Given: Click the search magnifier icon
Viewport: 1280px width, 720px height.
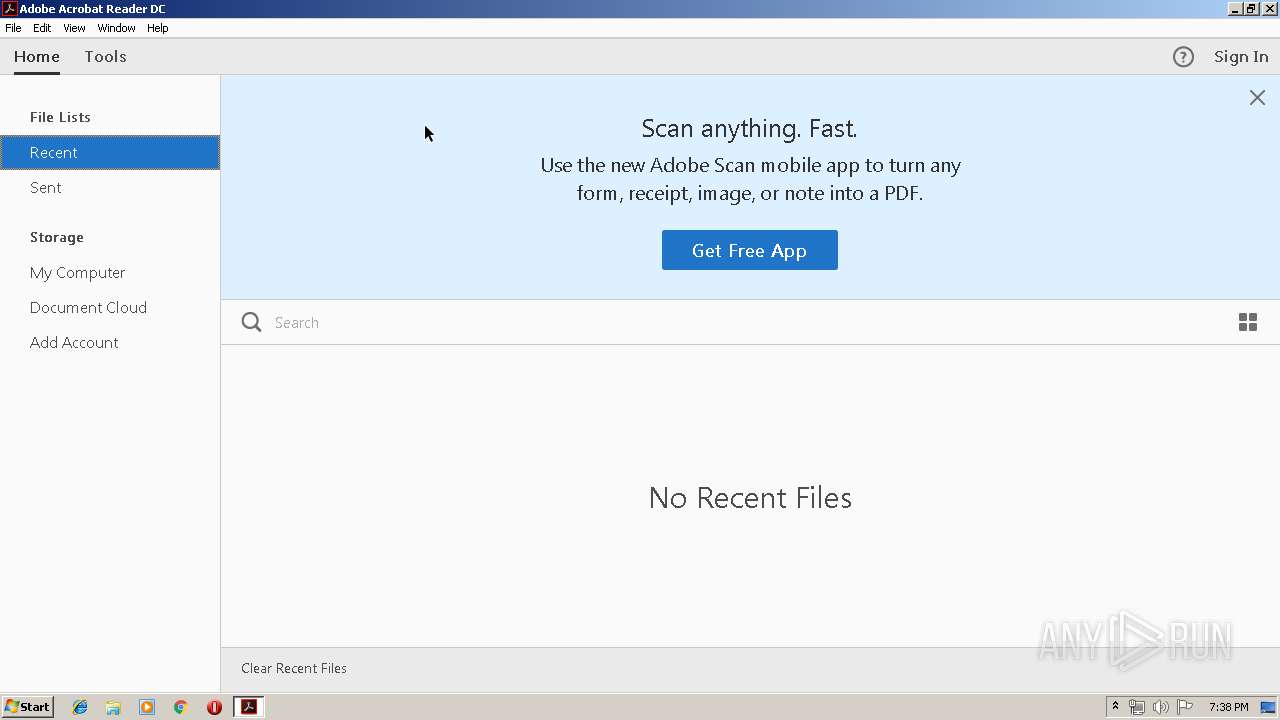Looking at the screenshot, I should [252, 322].
